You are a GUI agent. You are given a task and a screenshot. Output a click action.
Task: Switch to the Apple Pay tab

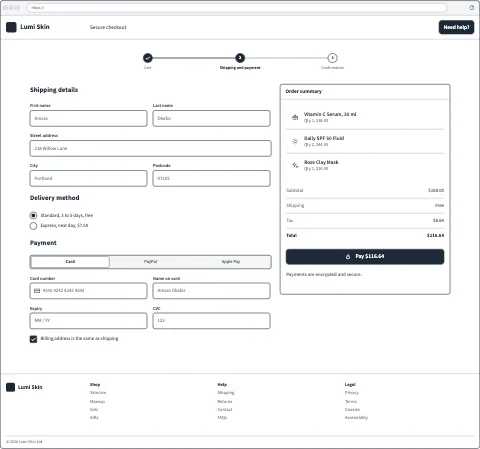point(231,262)
